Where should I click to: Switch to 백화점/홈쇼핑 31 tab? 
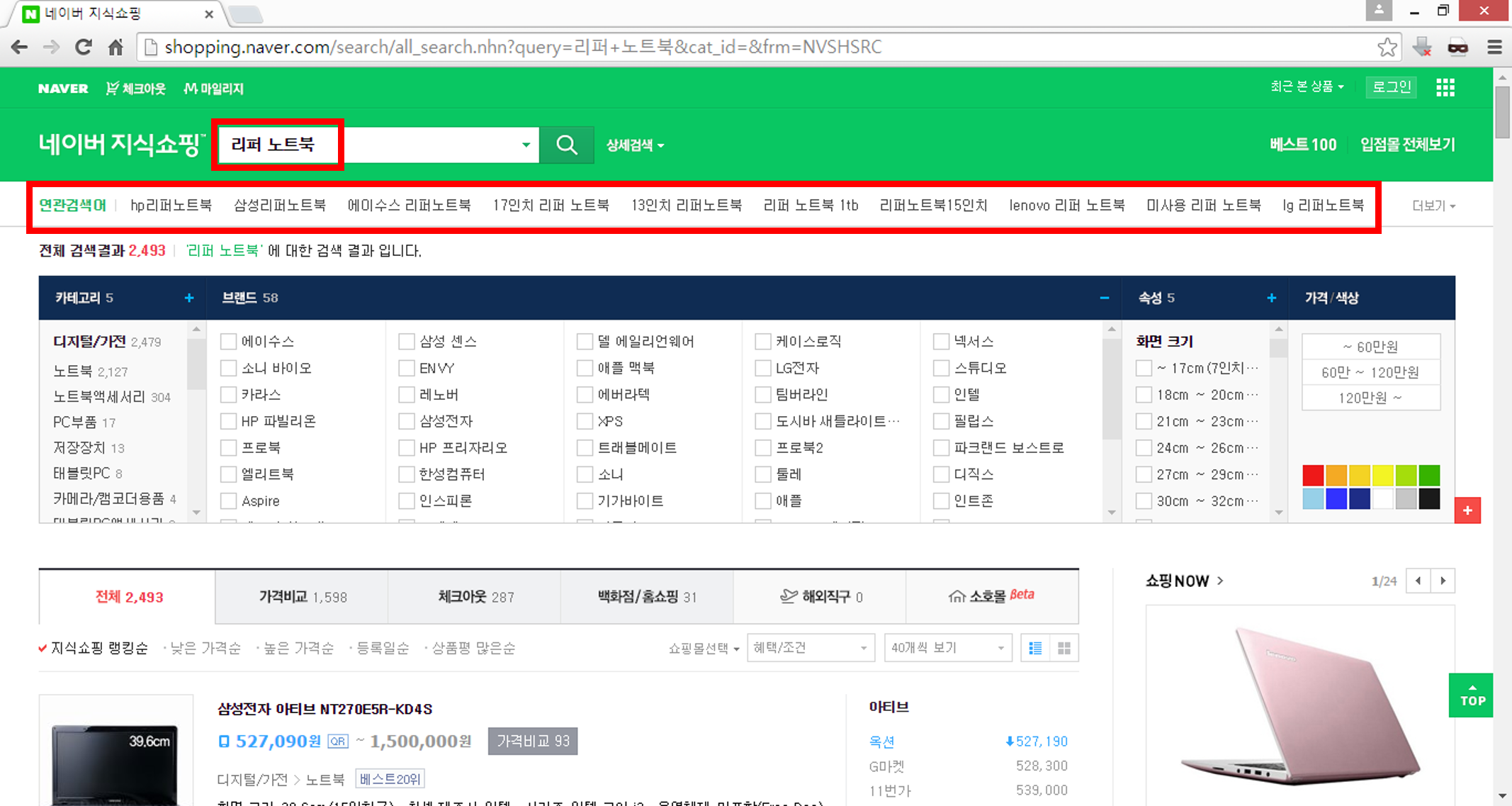(x=647, y=597)
